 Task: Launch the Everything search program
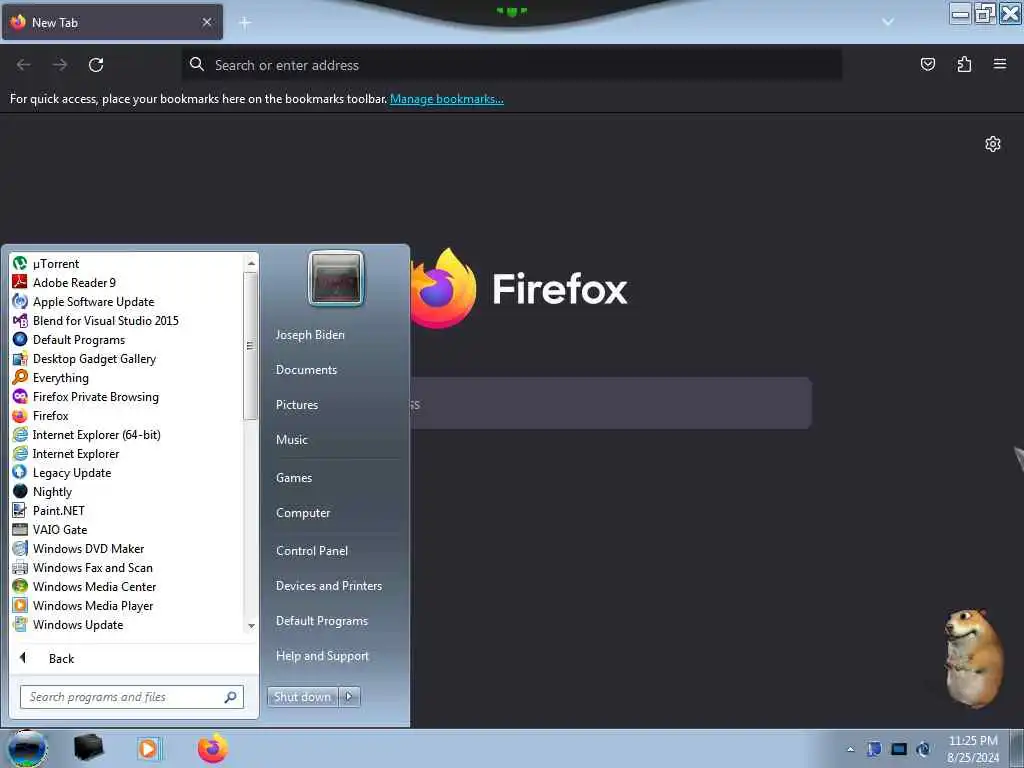pyautogui.click(x=126, y=377)
